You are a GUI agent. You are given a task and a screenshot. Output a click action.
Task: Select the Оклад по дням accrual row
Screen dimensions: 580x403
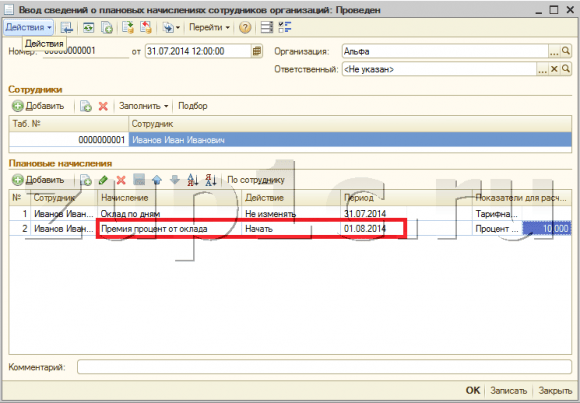click(290, 214)
